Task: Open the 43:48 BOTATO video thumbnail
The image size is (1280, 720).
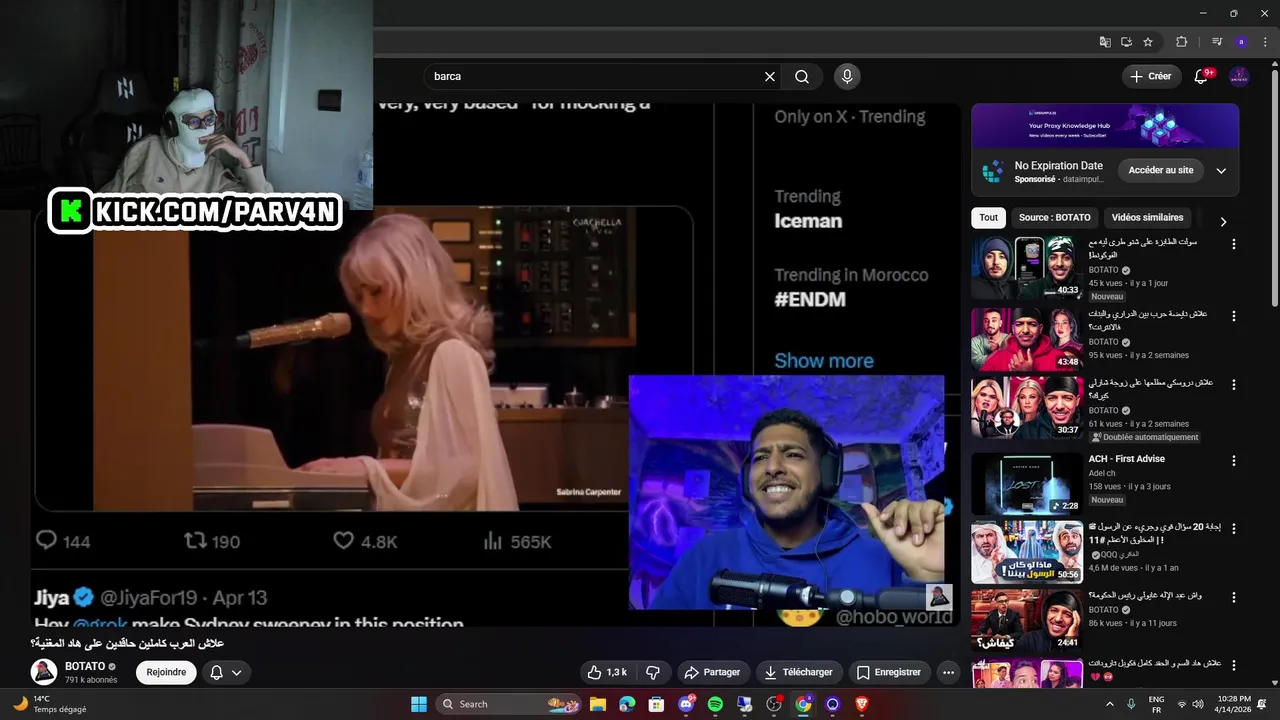Action: (1026, 339)
